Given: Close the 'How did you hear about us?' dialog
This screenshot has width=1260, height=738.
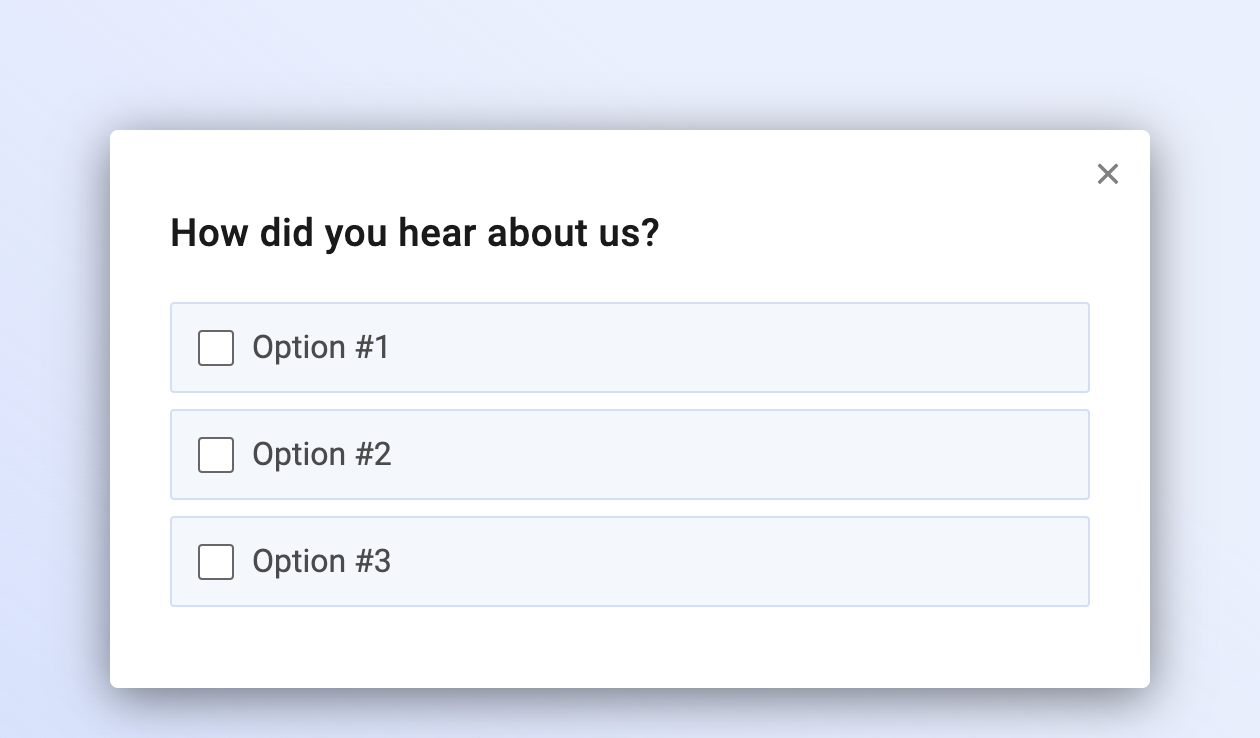Looking at the screenshot, I should (x=1108, y=174).
